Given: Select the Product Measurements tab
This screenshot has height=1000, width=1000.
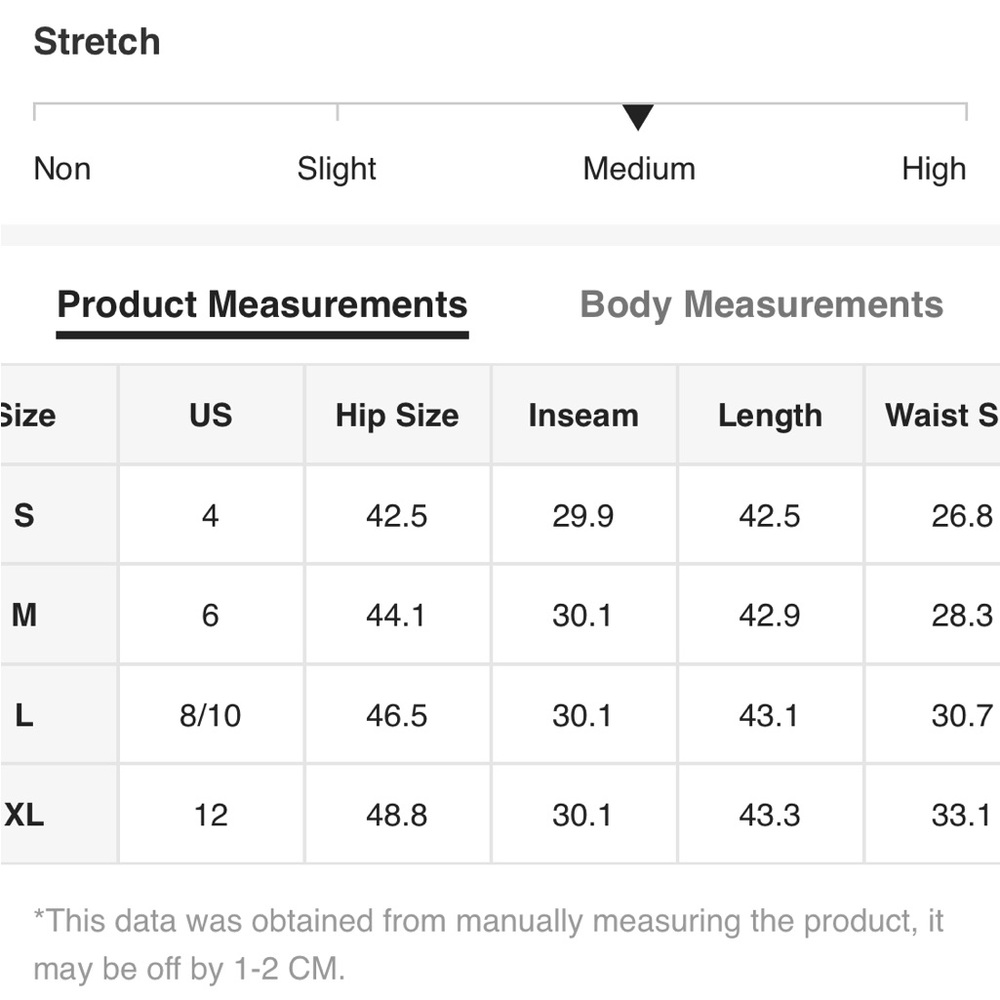Looking at the screenshot, I should tap(262, 305).
